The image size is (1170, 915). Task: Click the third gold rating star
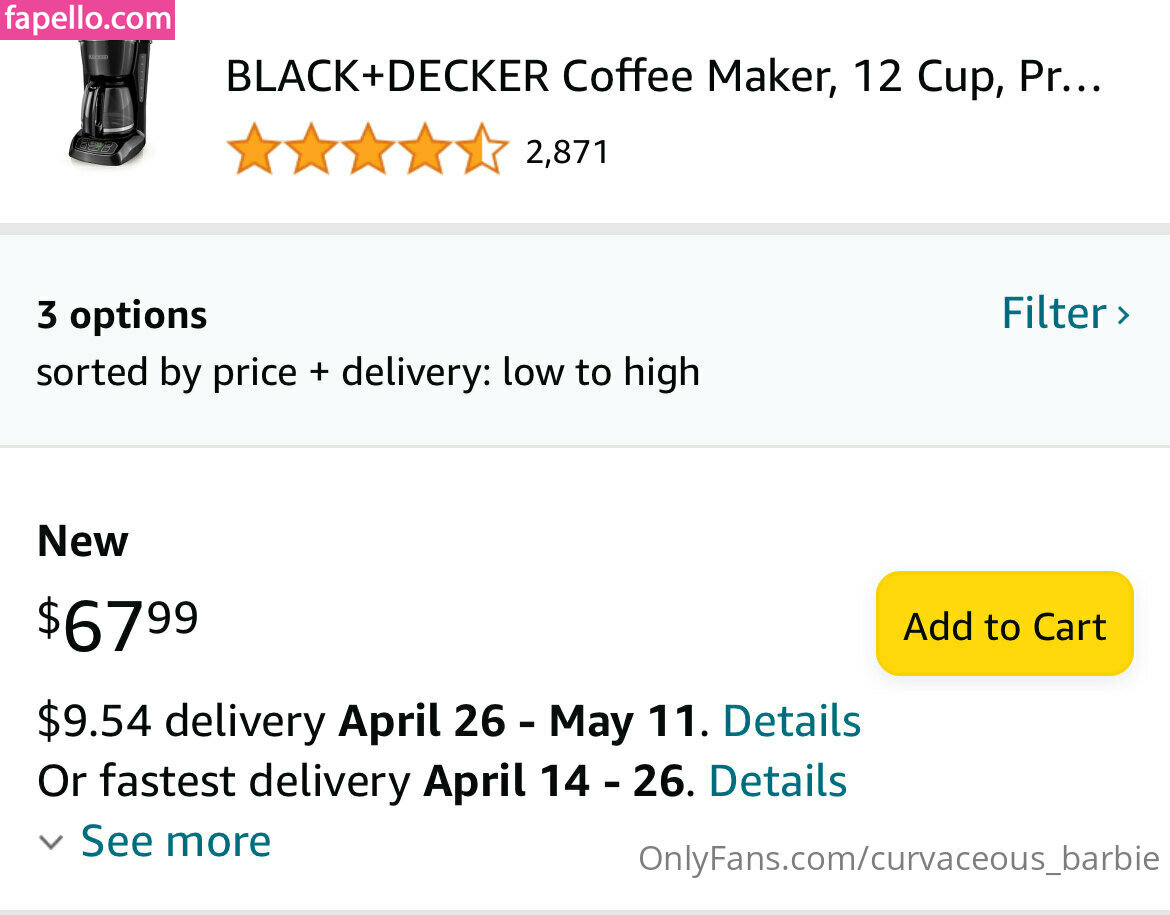pyautogui.click(x=368, y=150)
